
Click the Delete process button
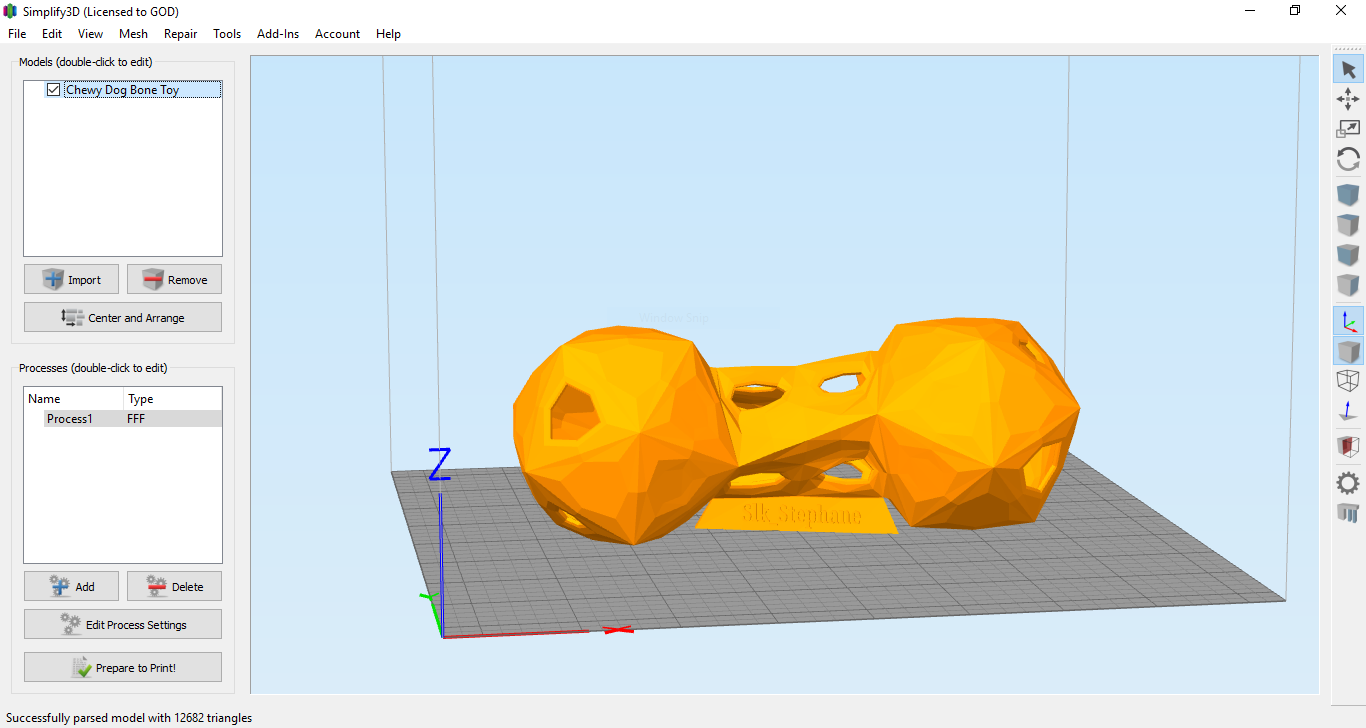(x=174, y=586)
